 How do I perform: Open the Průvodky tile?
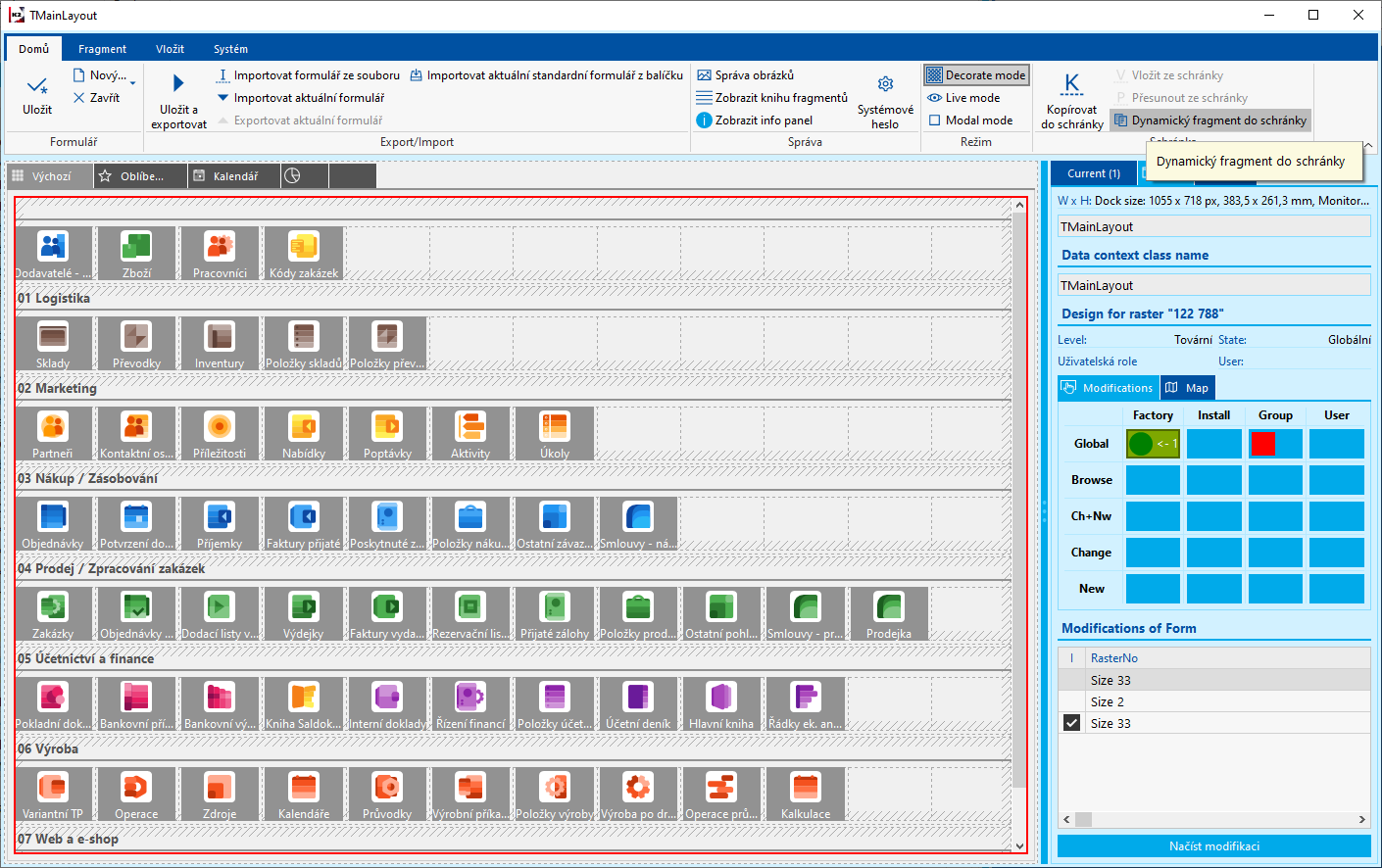(387, 795)
